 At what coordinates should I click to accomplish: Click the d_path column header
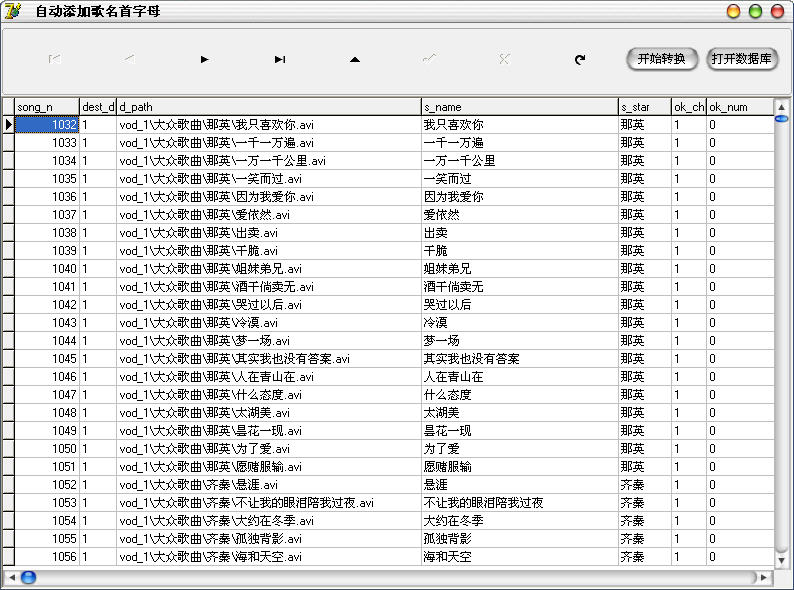coord(268,107)
